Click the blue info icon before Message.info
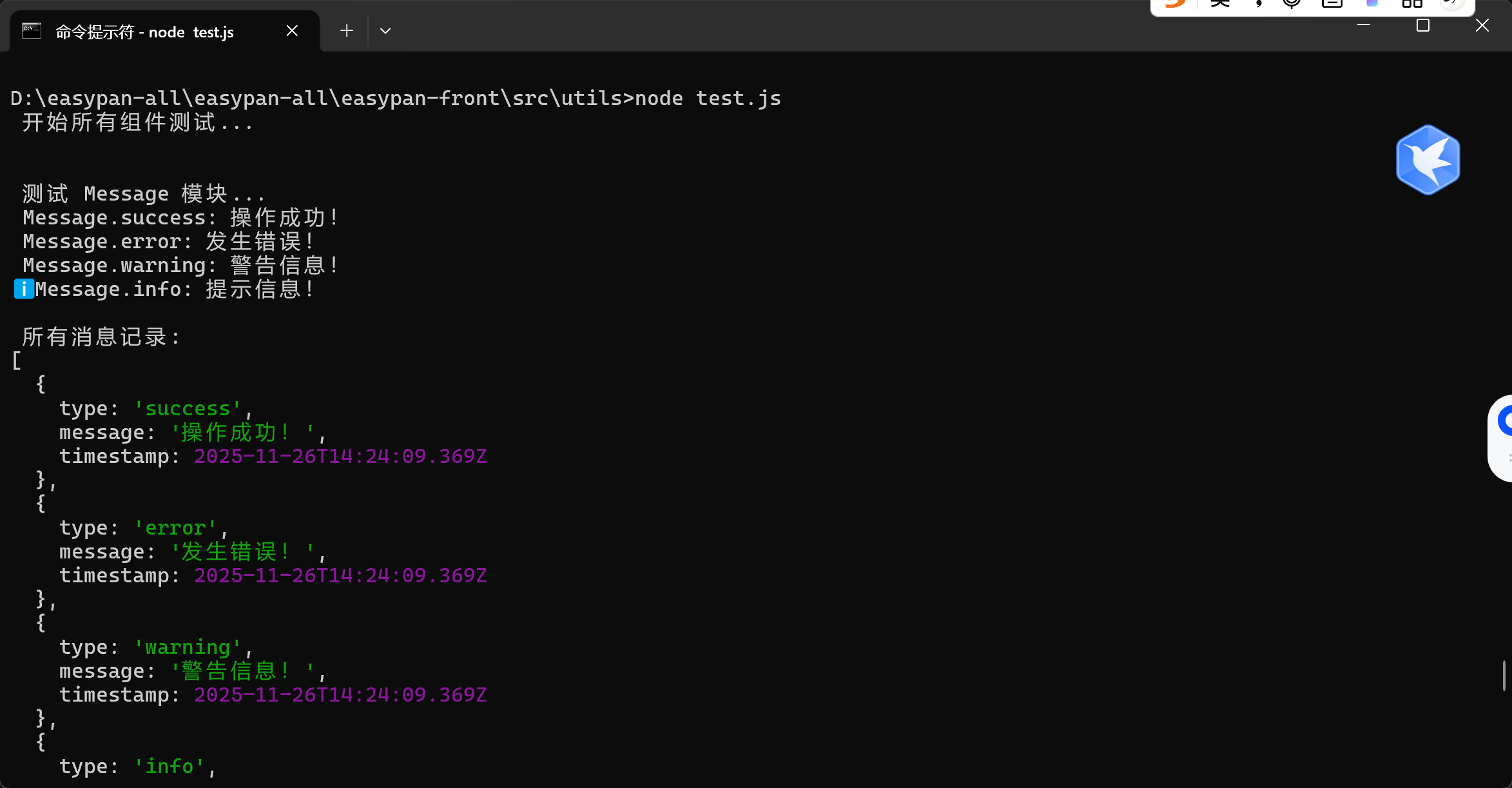The height and width of the screenshot is (788, 1512). 24,290
